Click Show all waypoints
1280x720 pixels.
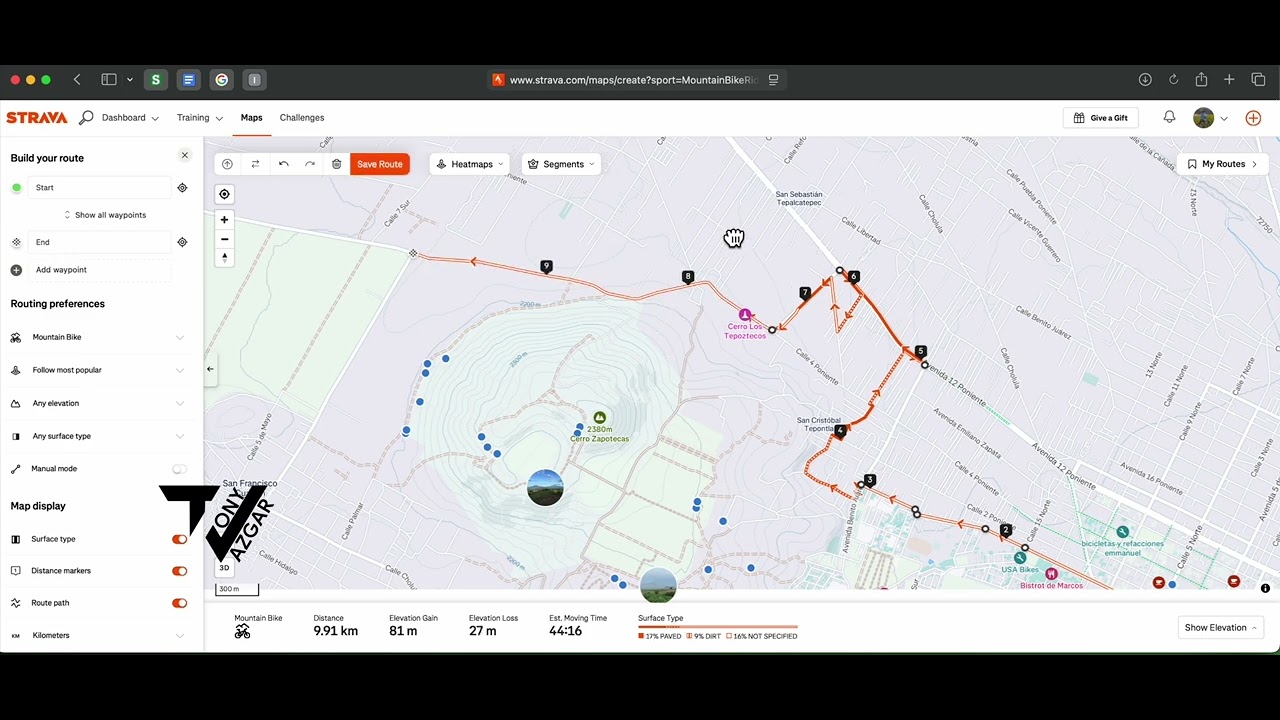click(105, 215)
